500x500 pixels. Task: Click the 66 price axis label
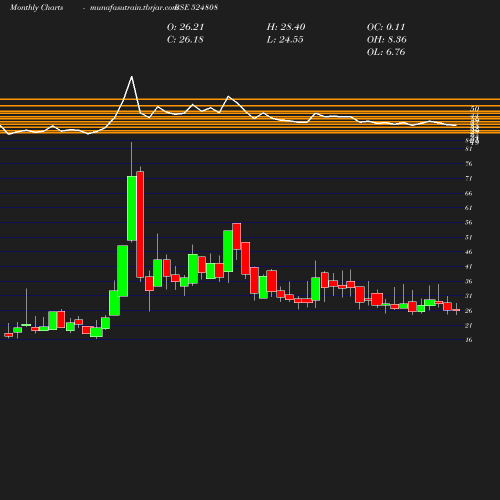[x=469, y=193]
